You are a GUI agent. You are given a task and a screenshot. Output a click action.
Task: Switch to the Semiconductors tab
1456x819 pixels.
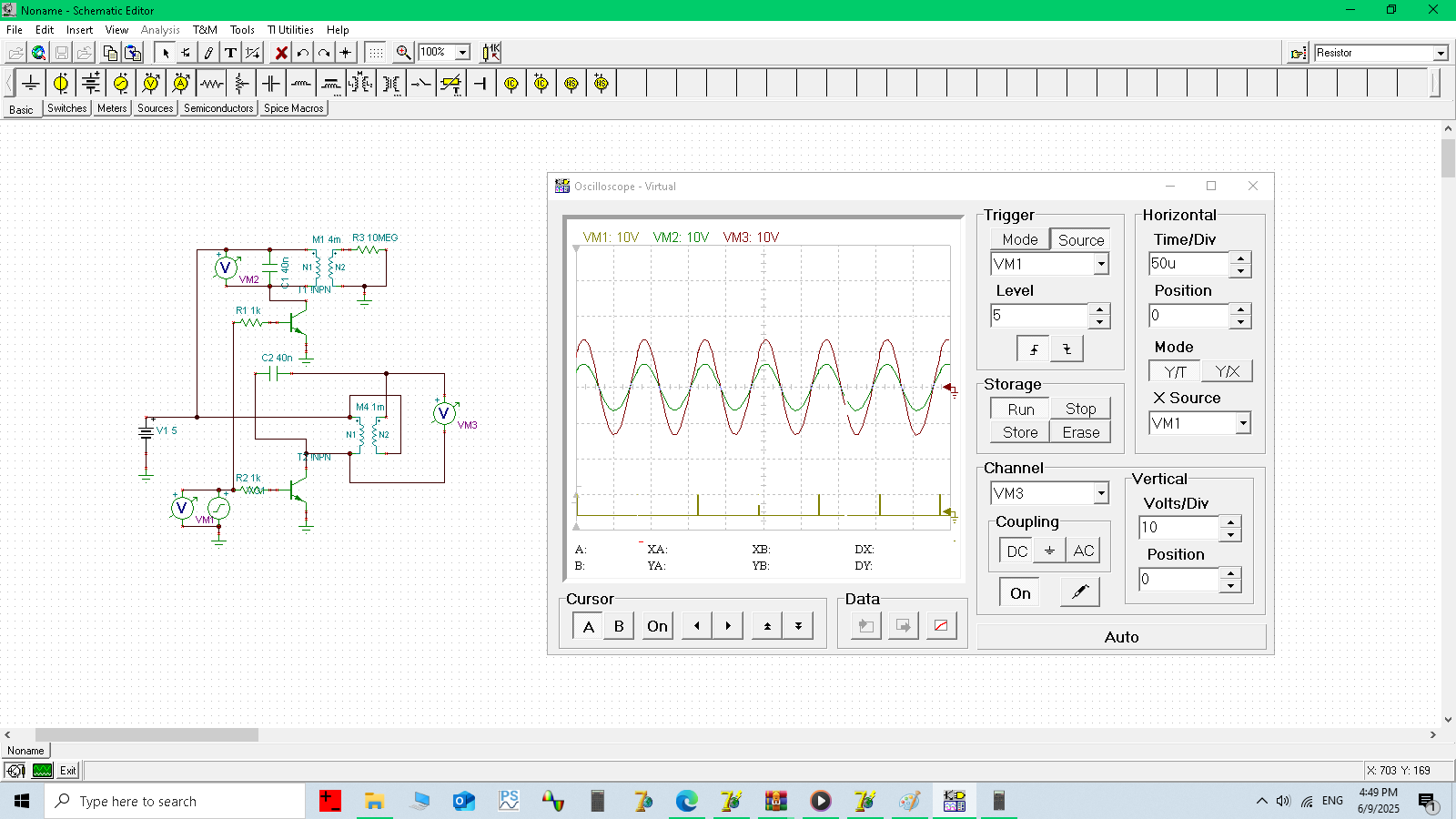pos(218,108)
